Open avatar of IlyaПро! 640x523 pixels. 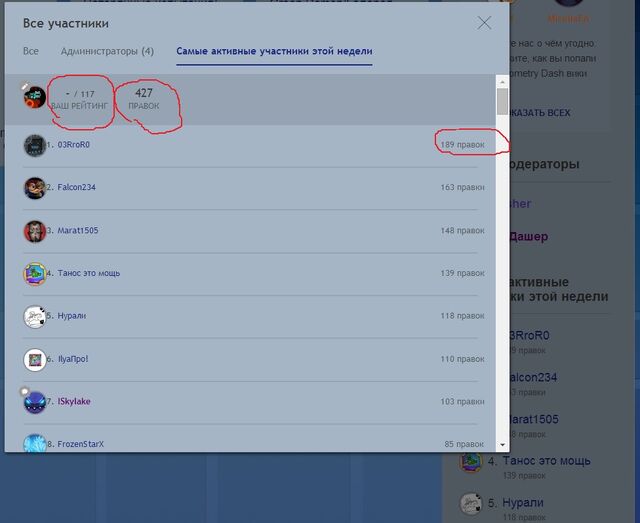[x=35, y=360]
